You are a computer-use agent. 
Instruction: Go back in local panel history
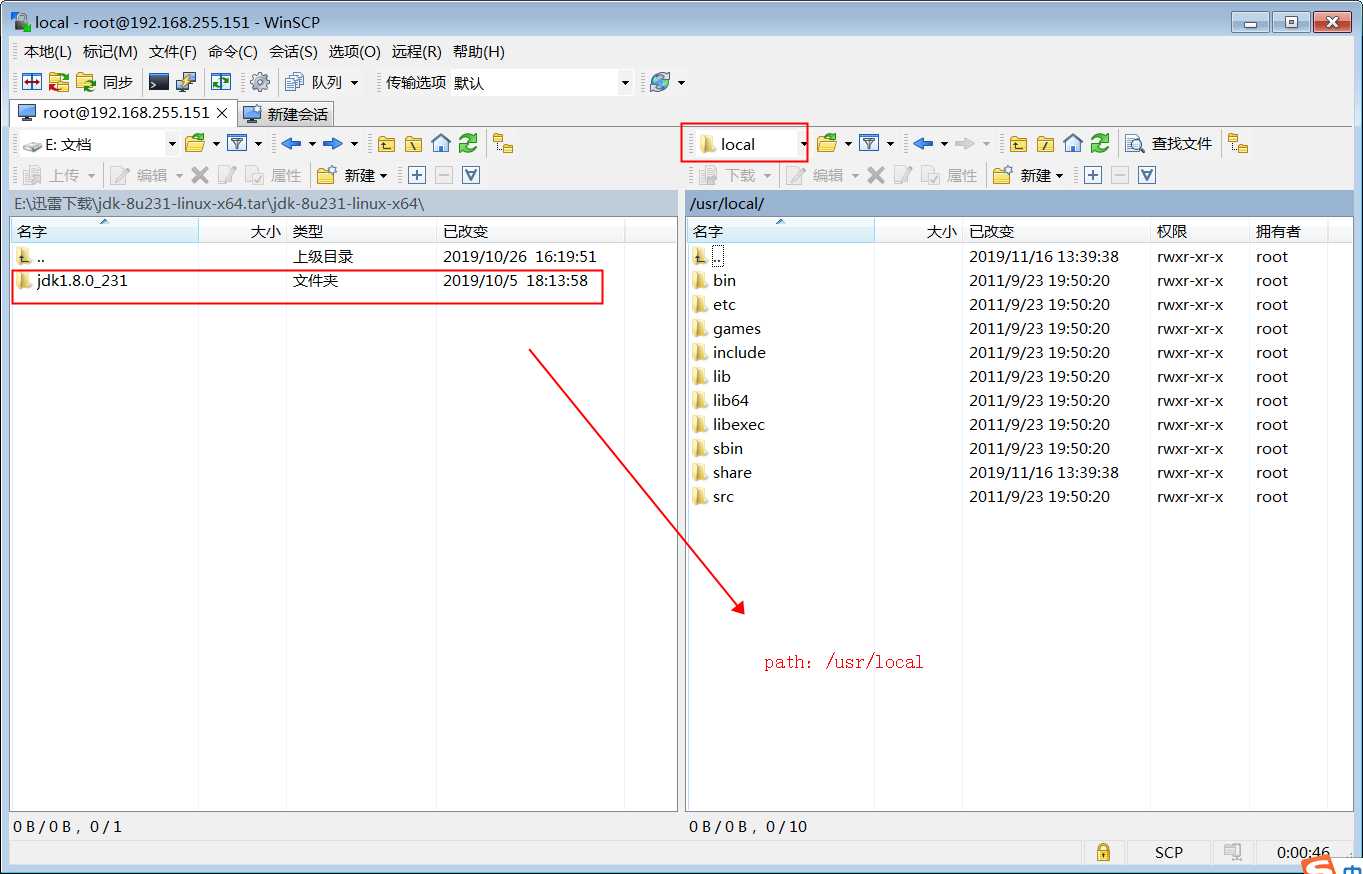pyautogui.click(x=291, y=144)
